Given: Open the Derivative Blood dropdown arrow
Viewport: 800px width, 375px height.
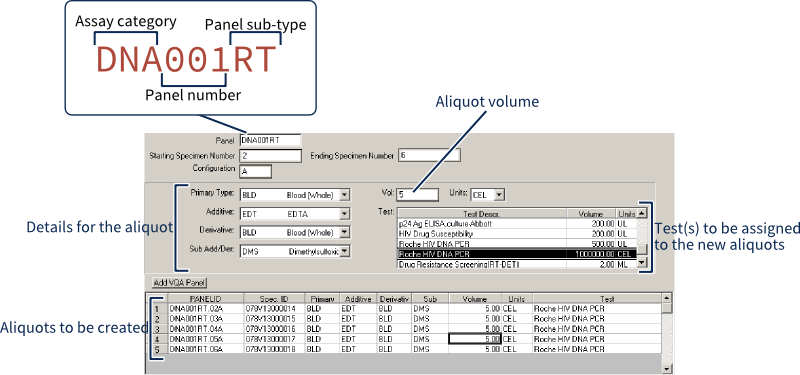Looking at the screenshot, I should click(345, 232).
